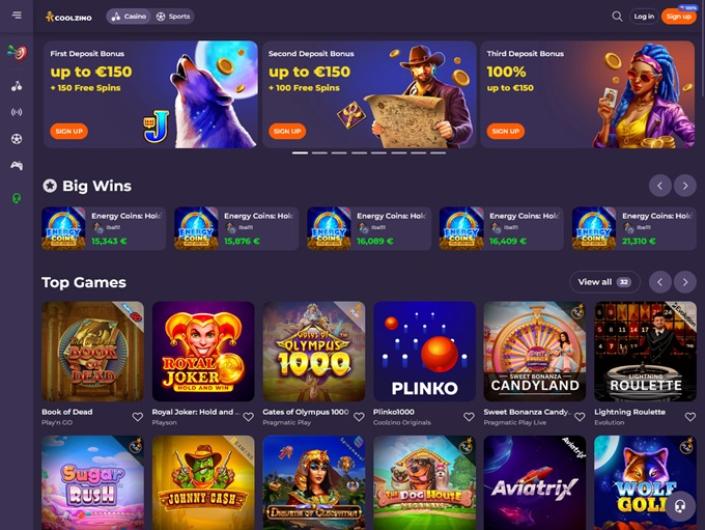This screenshot has width=705, height=530.
Task: Favorite Book of Dead with heart icon
Action: pyautogui.click(x=138, y=417)
